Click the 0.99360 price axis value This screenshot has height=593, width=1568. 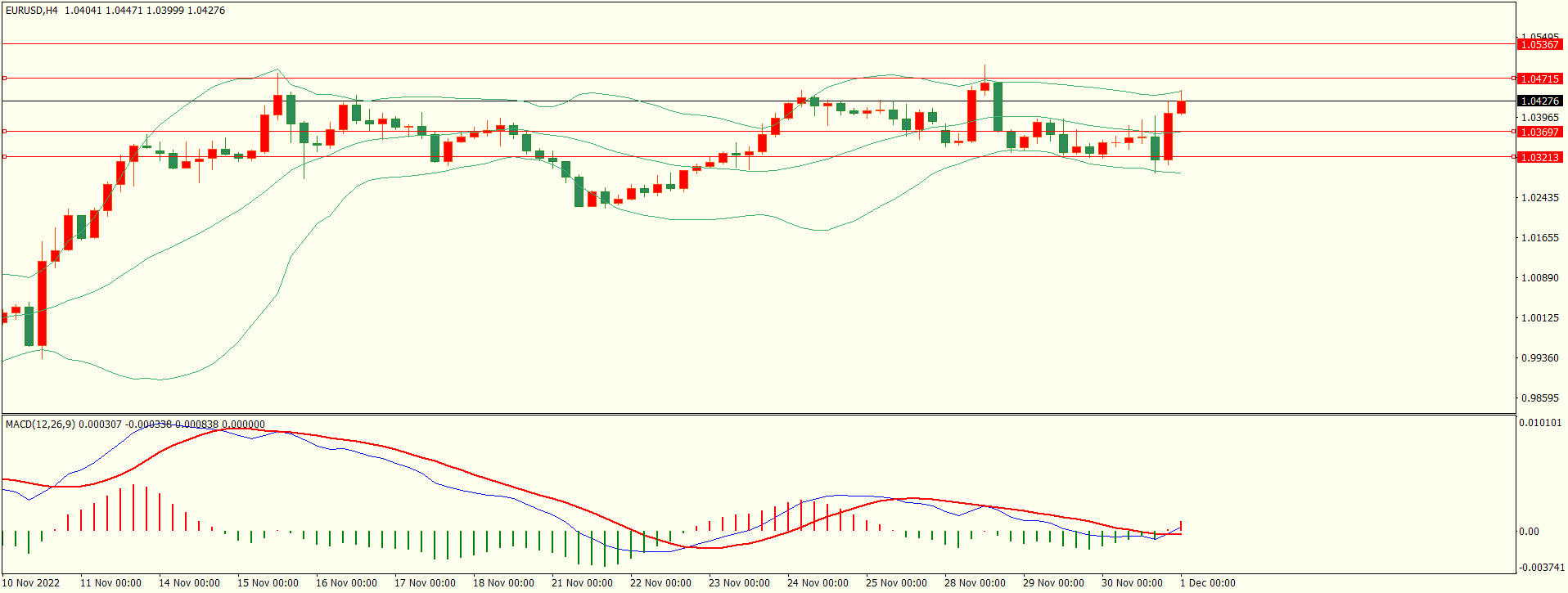coord(1539,358)
